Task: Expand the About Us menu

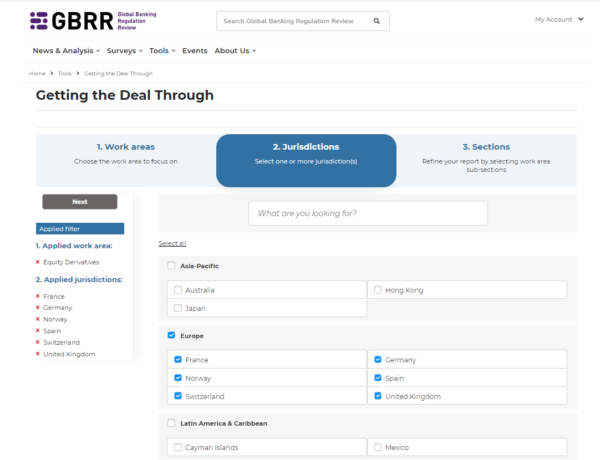Action: pos(235,51)
